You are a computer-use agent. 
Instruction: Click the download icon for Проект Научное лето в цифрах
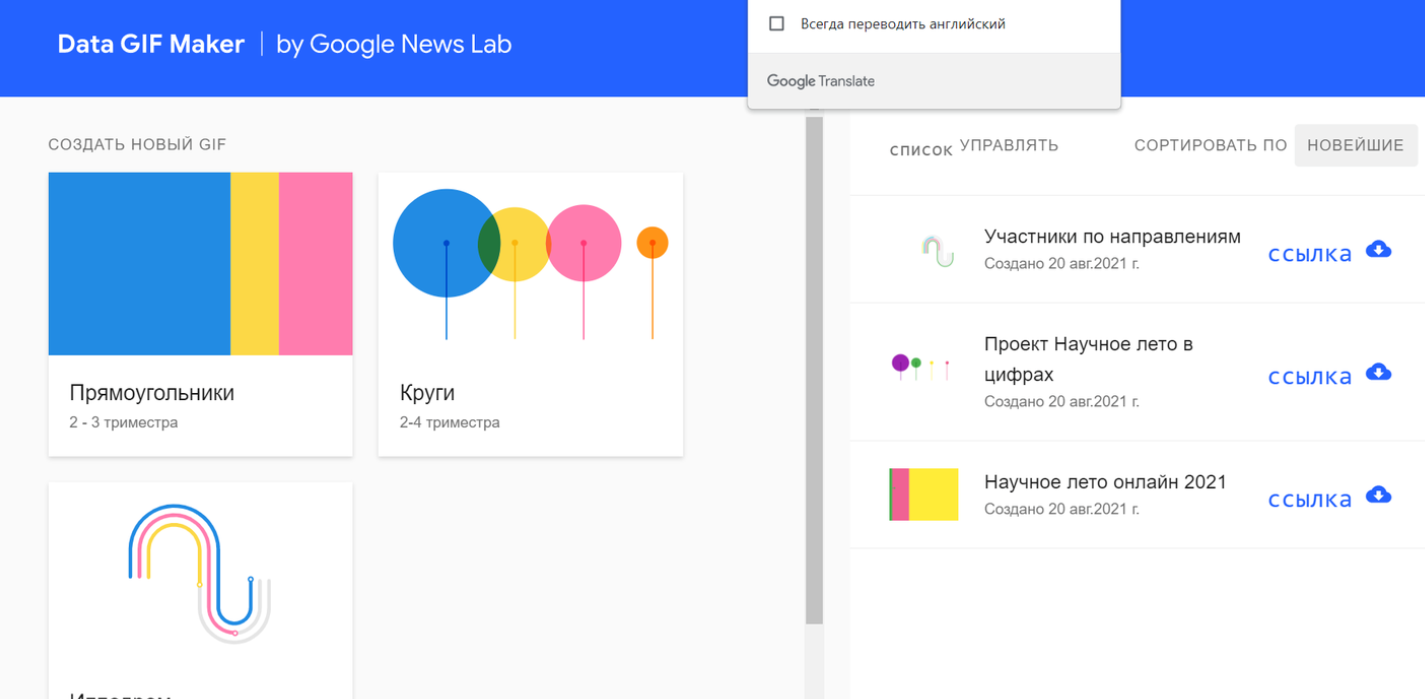point(1378,371)
